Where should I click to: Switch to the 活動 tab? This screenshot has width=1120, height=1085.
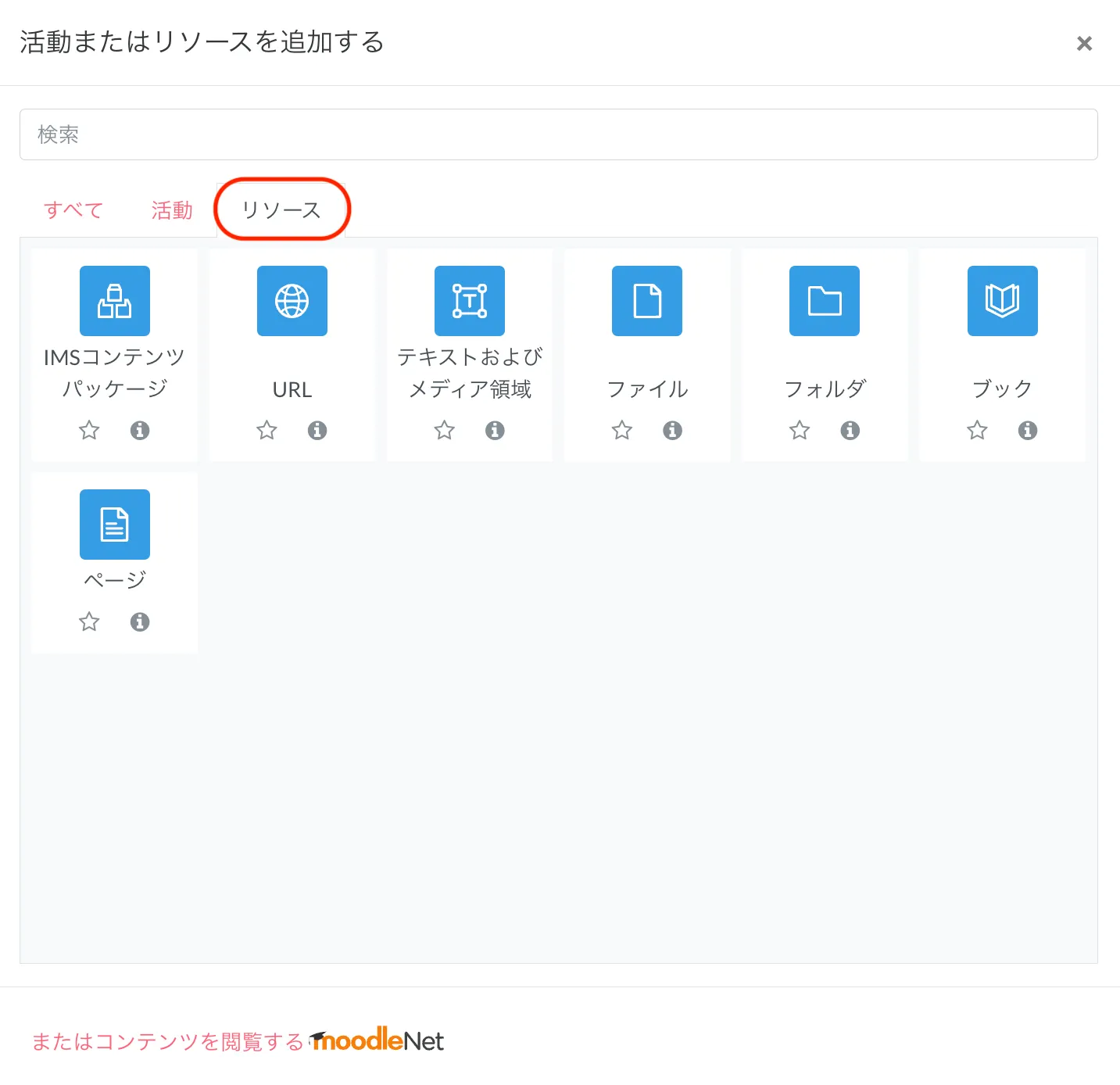pyautogui.click(x=172, y=210)
